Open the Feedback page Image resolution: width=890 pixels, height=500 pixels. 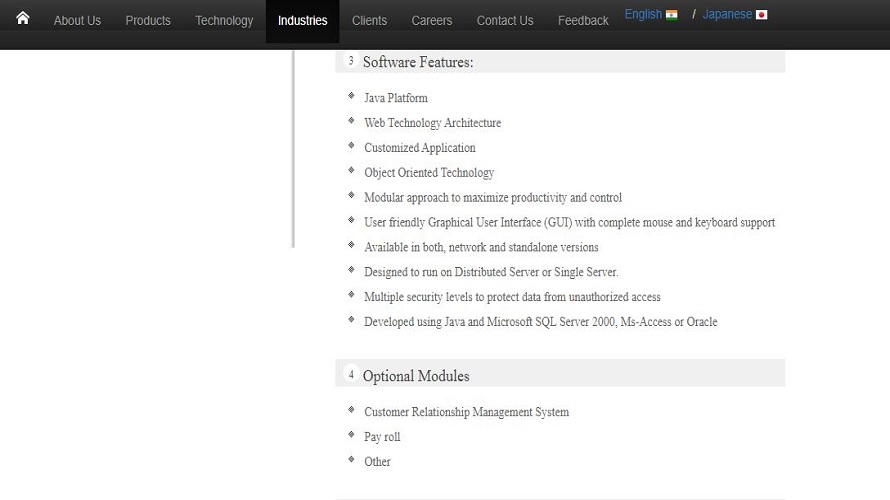pyautogui.click(x=583, y=20)
